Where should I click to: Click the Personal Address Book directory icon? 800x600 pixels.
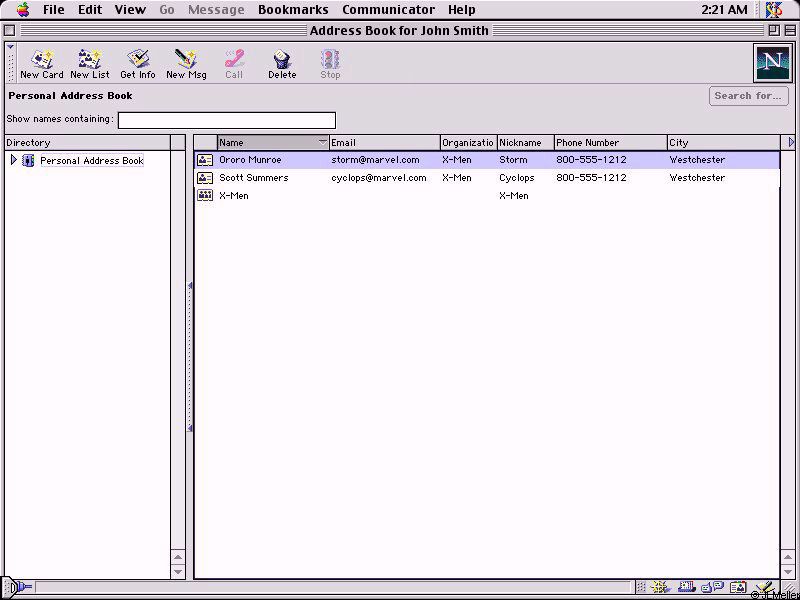pyautogui.click(x=29, y=161)
